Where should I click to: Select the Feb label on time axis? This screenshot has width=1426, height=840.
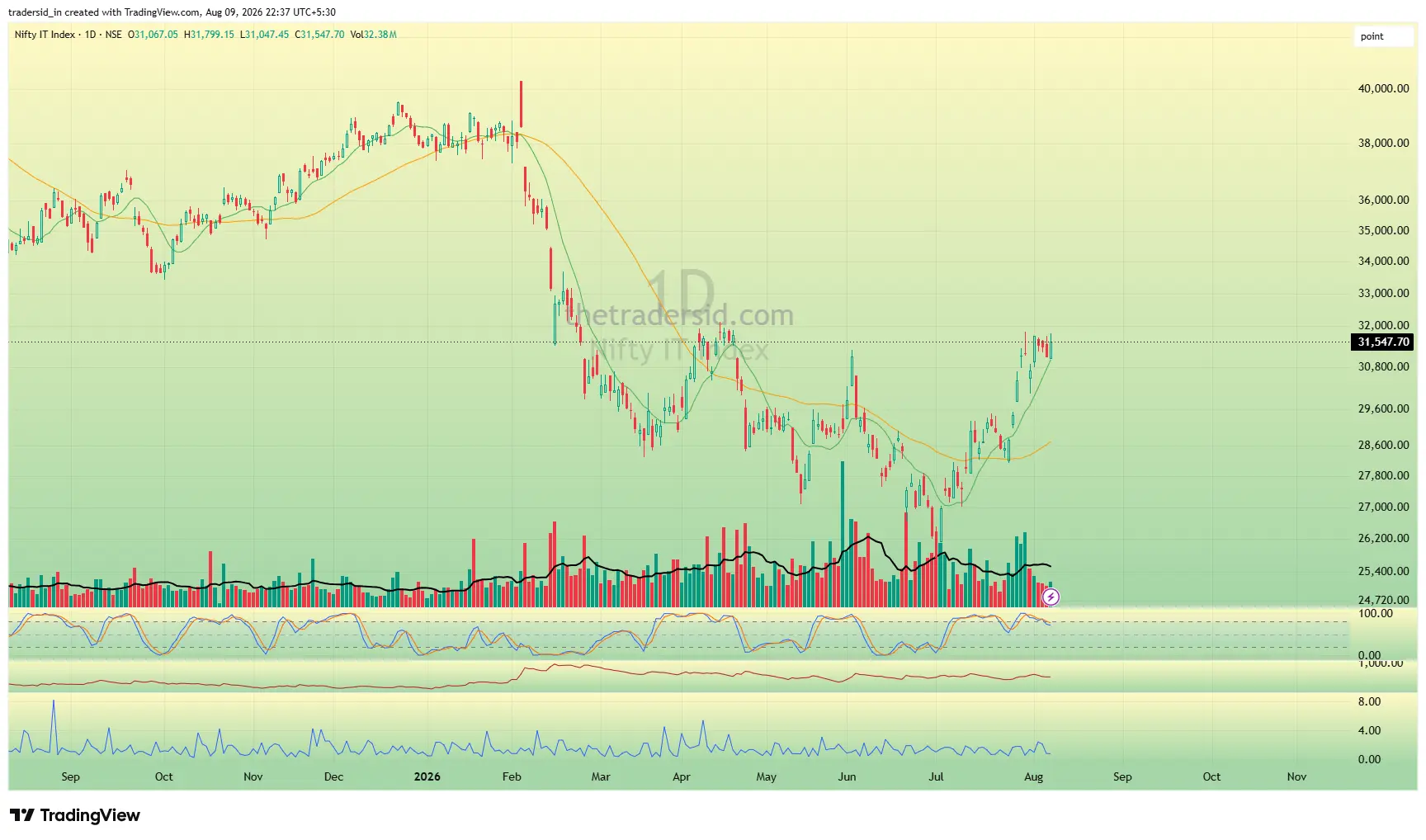pyautogui.click(x=512, y=776)
